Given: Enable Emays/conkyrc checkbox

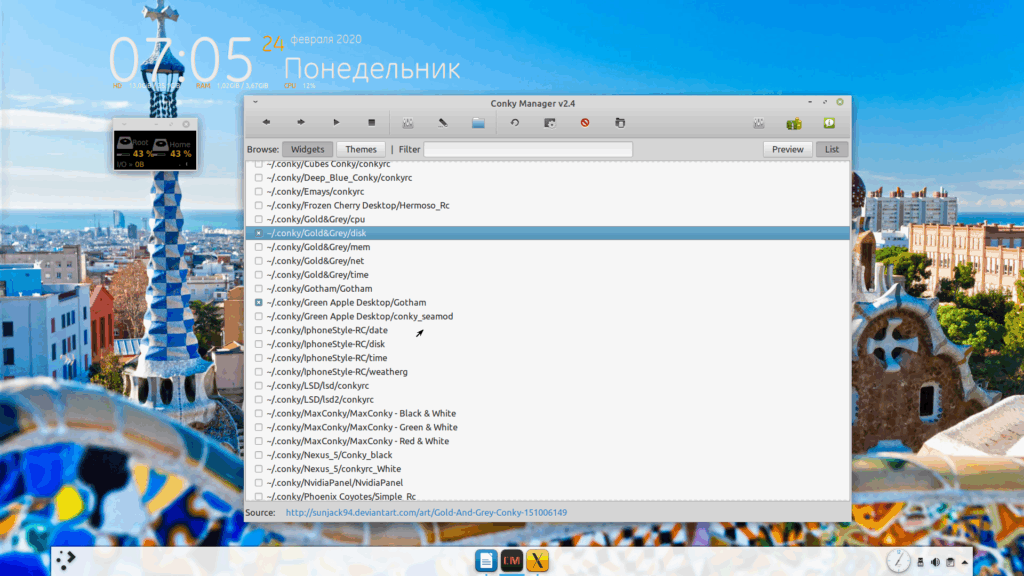Looking at the screenshot, I should pyautogui.click(x=259, y=191).
